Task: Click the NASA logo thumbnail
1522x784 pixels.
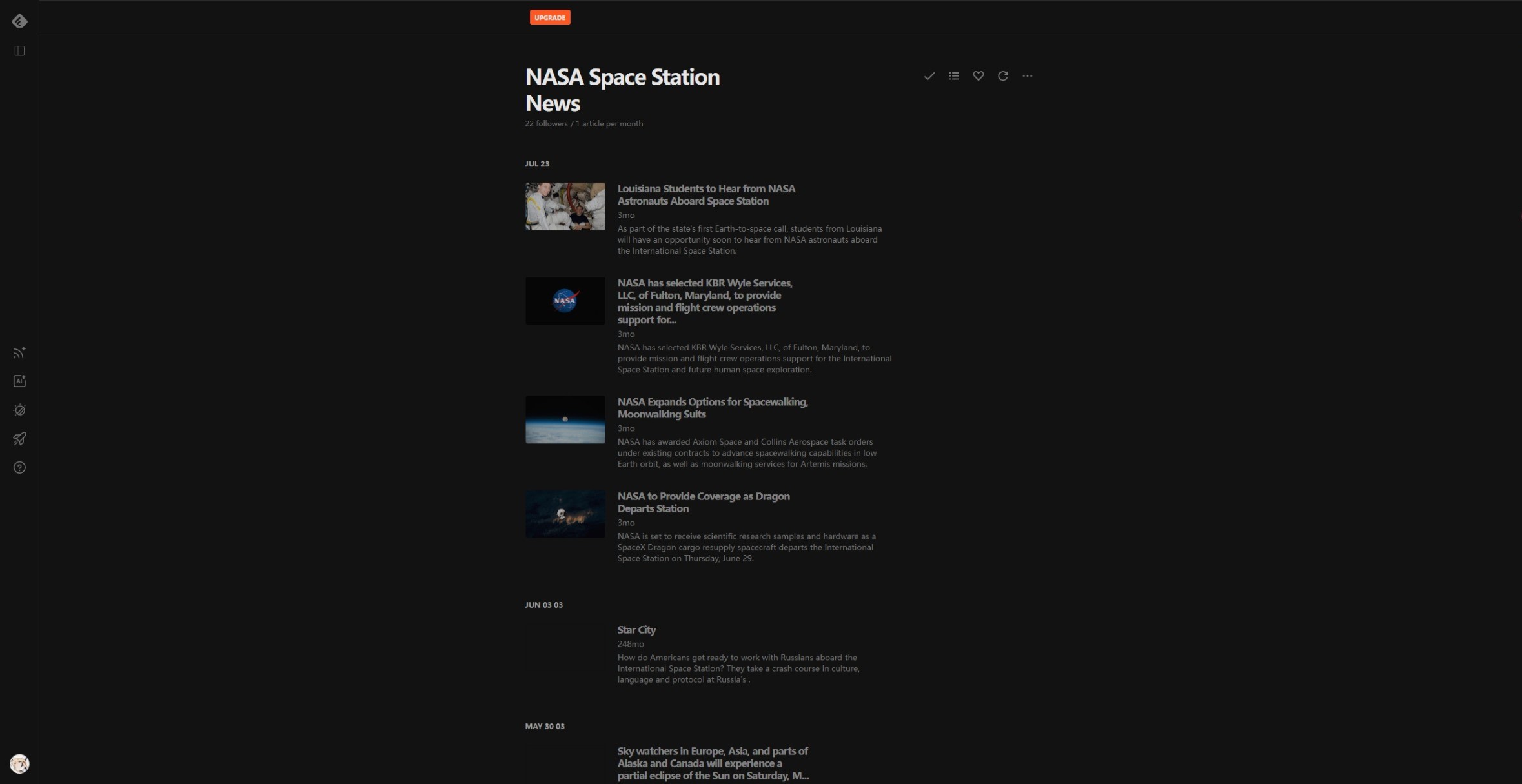Action: point(565,301)
